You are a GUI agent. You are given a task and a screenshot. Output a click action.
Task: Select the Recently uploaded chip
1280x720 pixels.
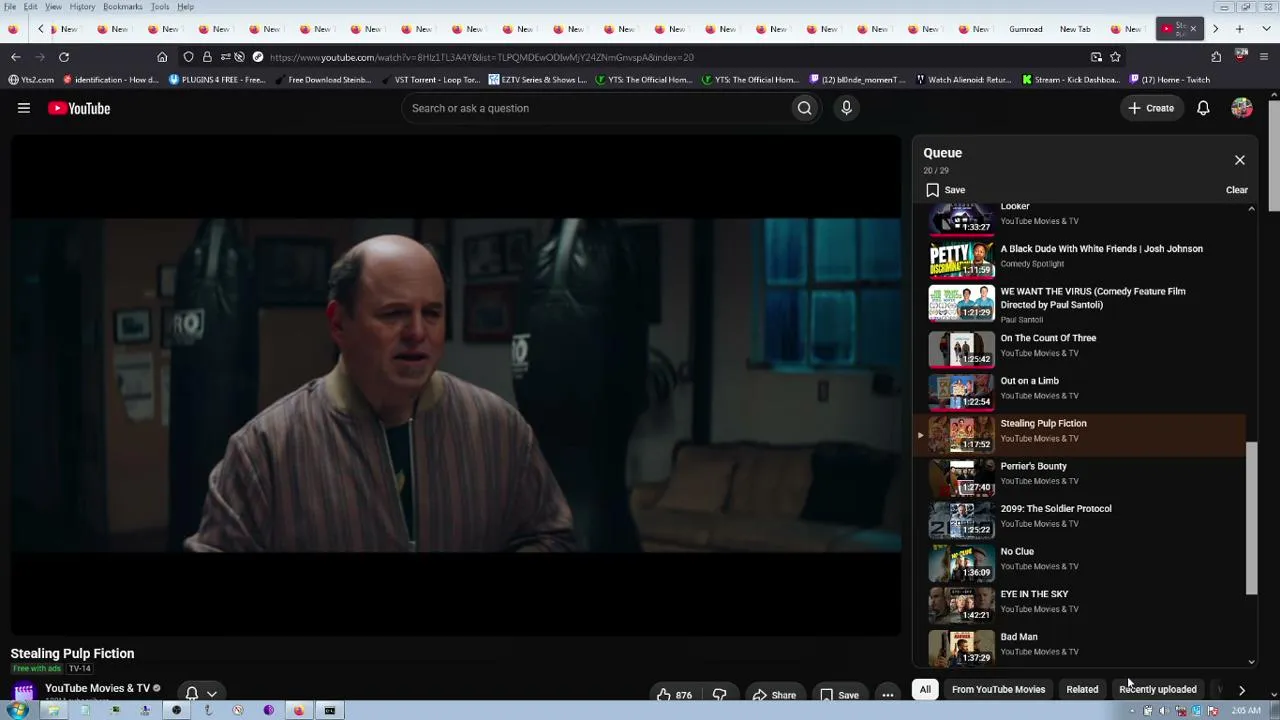[x=1158, y=689]
